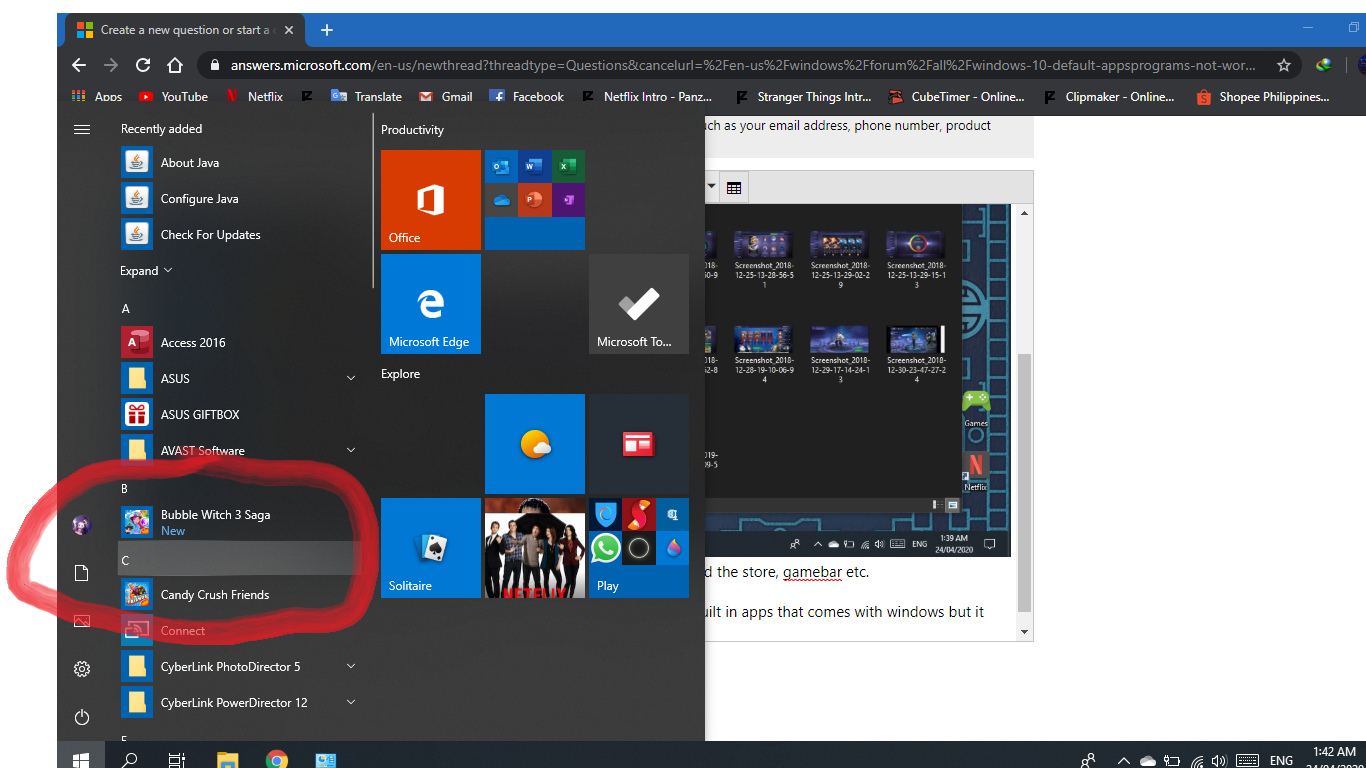Open the Hotspot Shield tile
Viewport: 1366px width, 768px height.
(604, 514)
